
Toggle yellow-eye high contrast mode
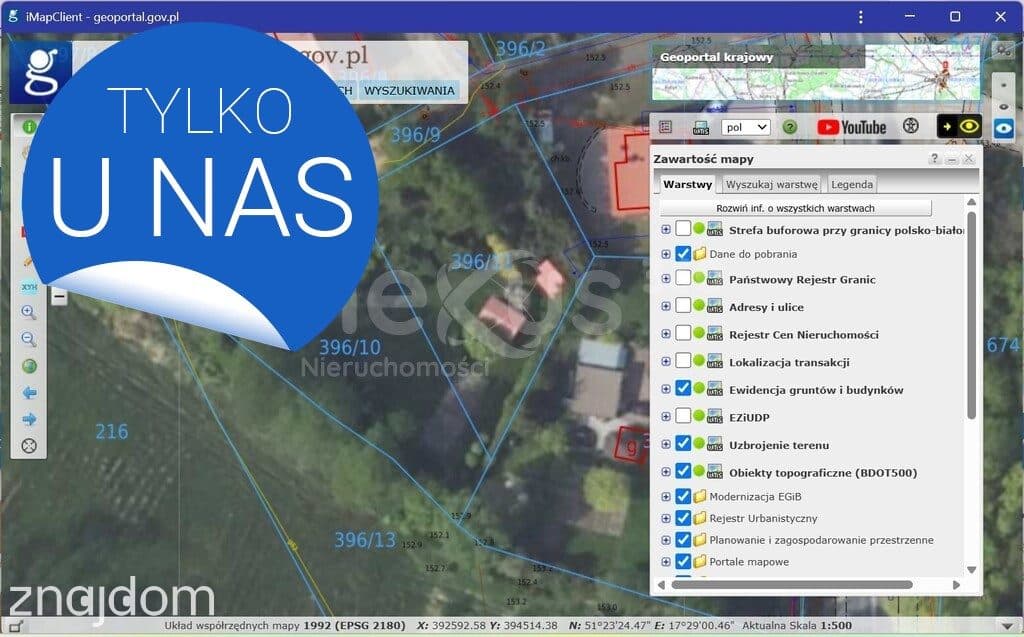click(x=959, y=126)
